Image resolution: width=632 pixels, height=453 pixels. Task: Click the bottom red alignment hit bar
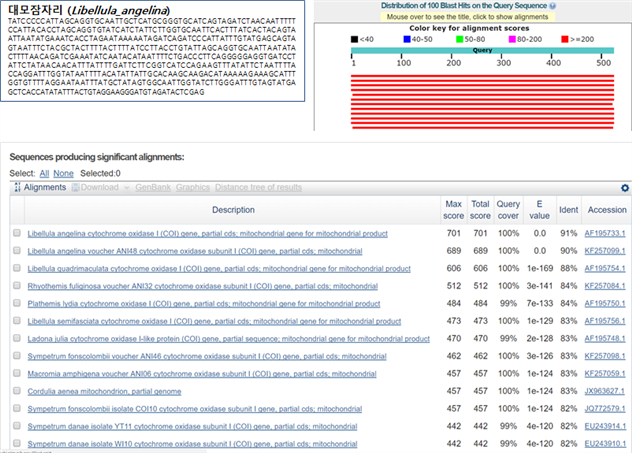point(483,128)
